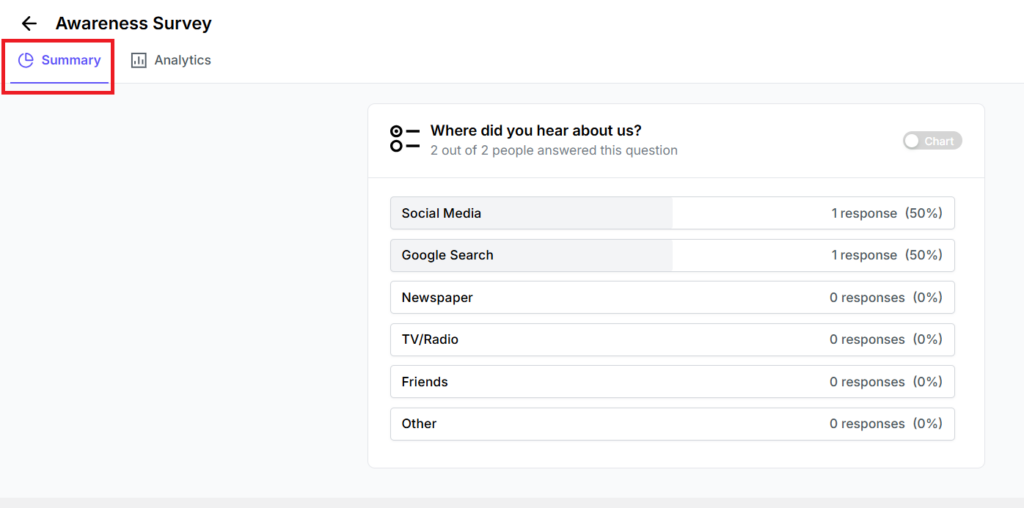Image resolution: width=1024 pixels, height=508 pixels.
Task: Click the Analytics bar chart icon
Action: click(139, 60)
